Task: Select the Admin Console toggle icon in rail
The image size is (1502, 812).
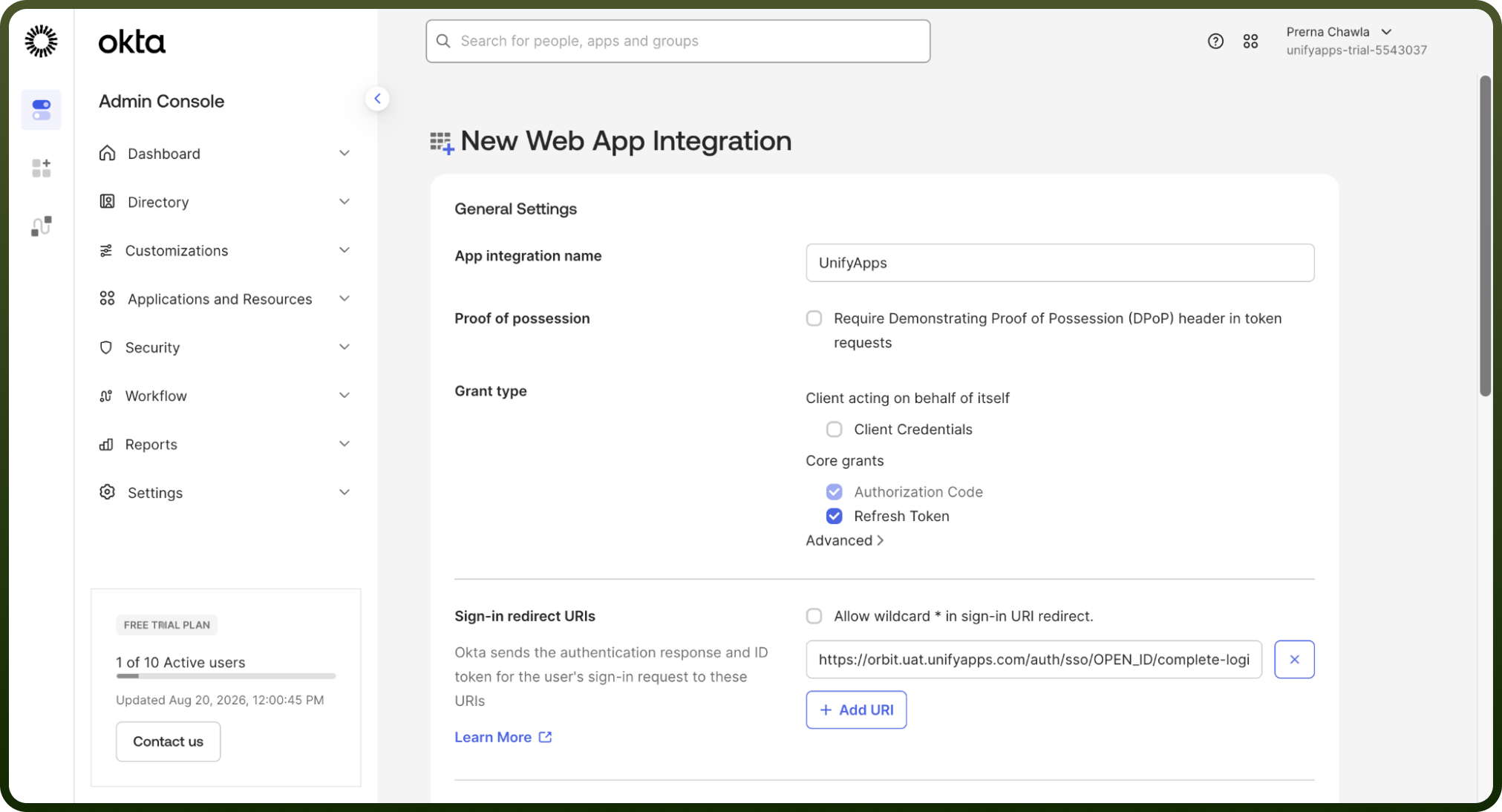Action: pyautogui.click(x=42, y=110)
